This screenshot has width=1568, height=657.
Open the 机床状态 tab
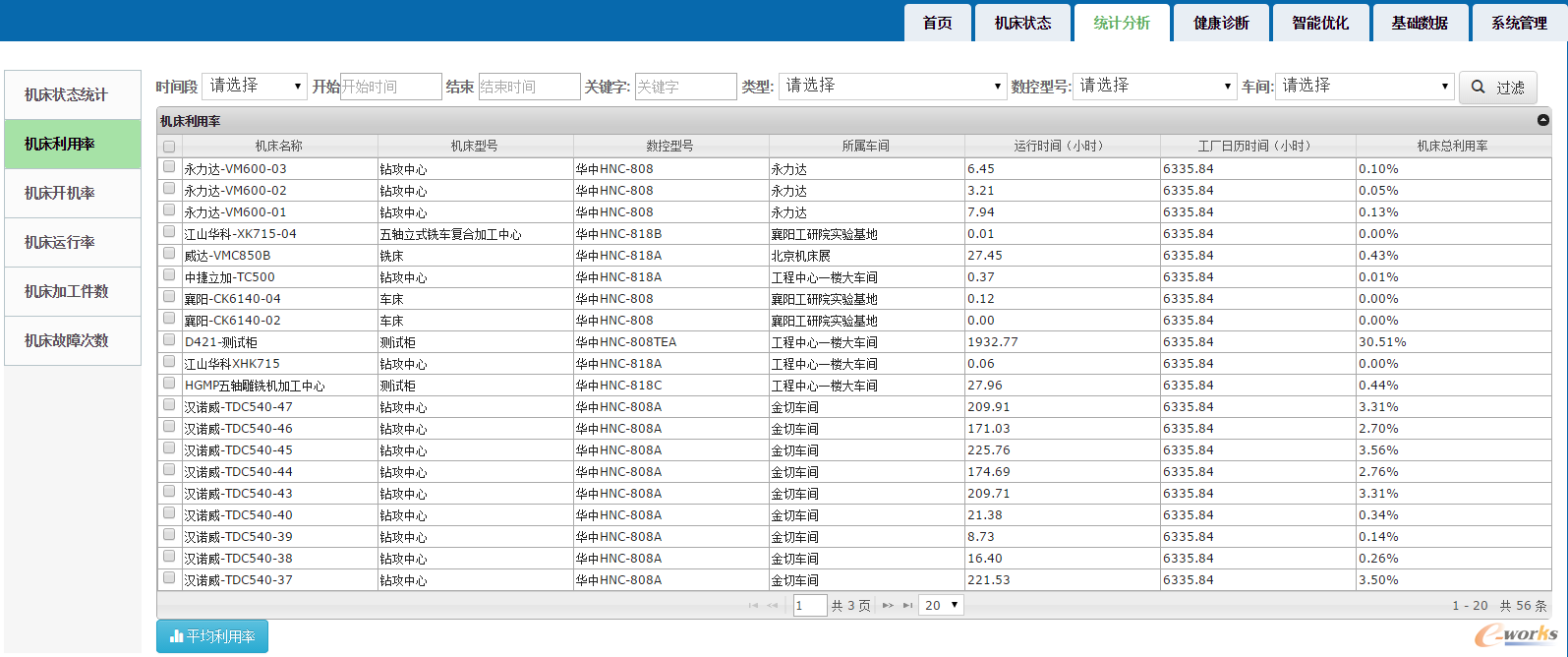point(1022,23)
